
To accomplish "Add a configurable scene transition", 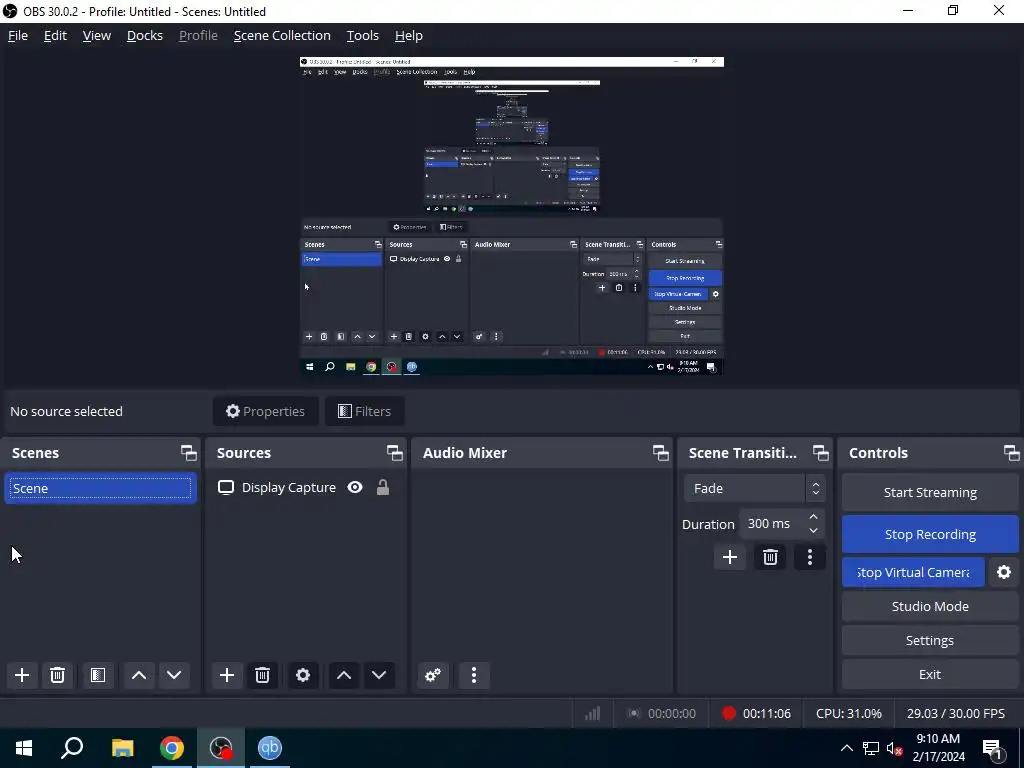I will [730, 557].
